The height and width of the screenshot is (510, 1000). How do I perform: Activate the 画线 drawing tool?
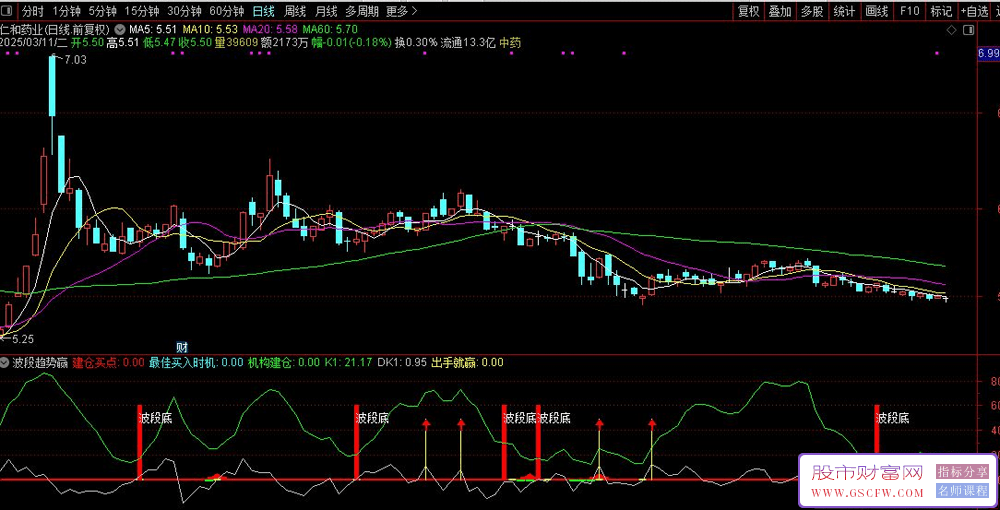(877, 11)
